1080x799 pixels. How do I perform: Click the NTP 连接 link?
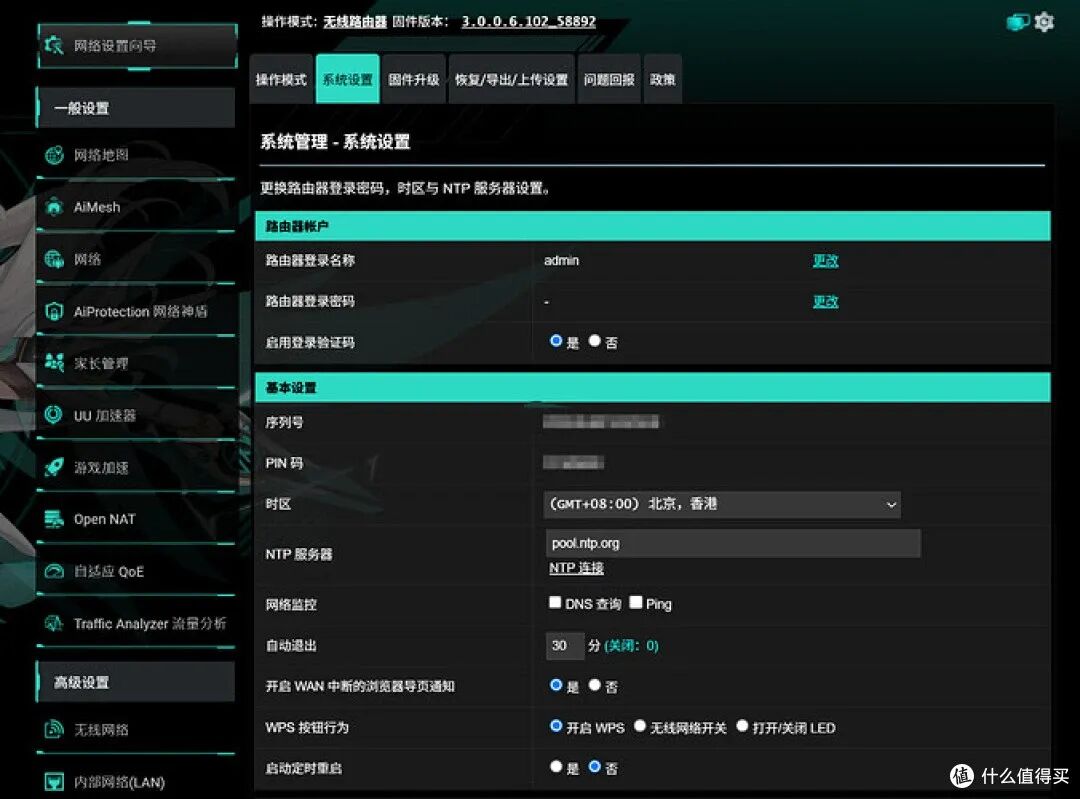576,568
